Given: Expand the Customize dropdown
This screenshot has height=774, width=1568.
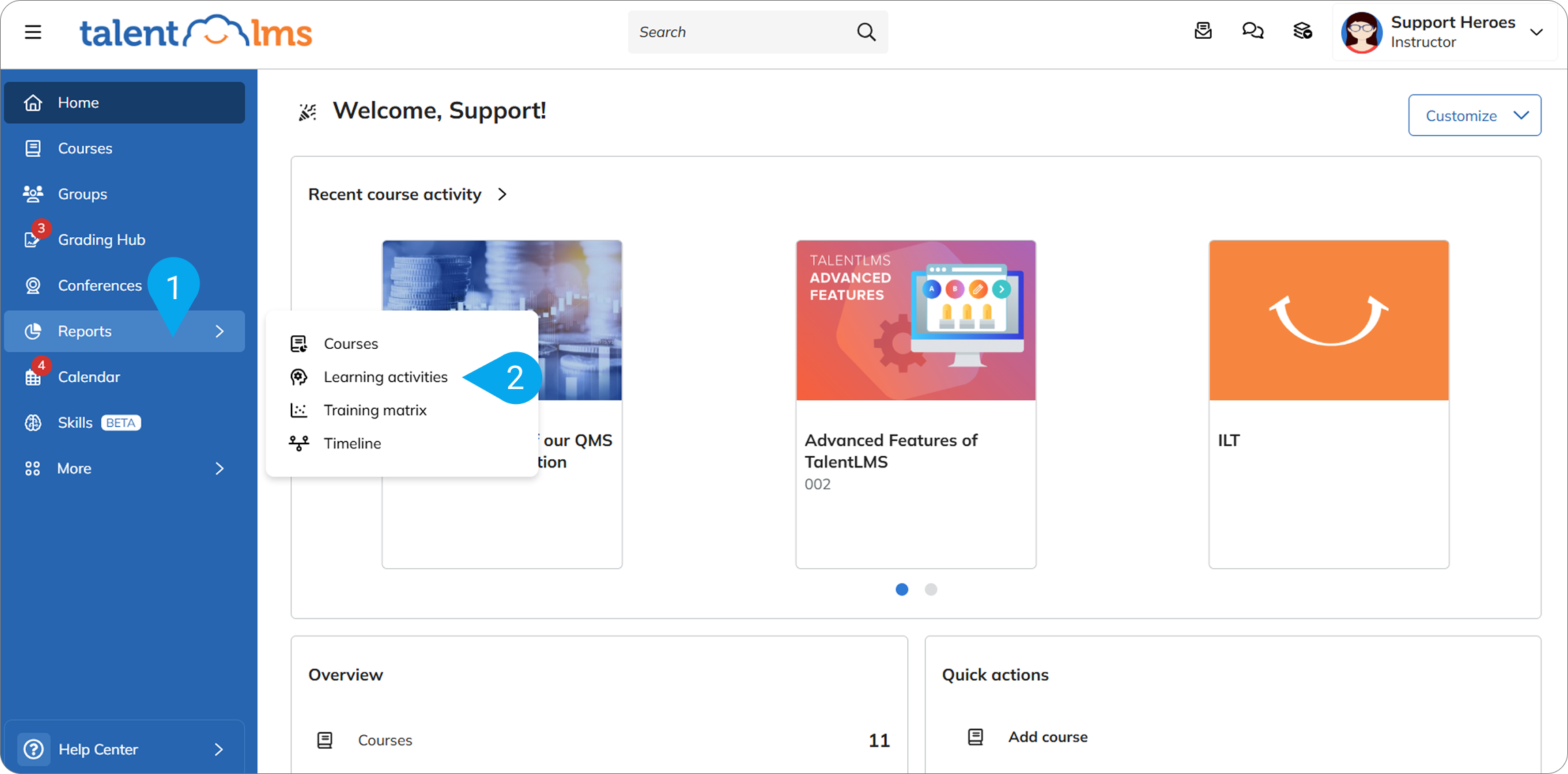Looking at the screenshot, I should (1474, 115).
